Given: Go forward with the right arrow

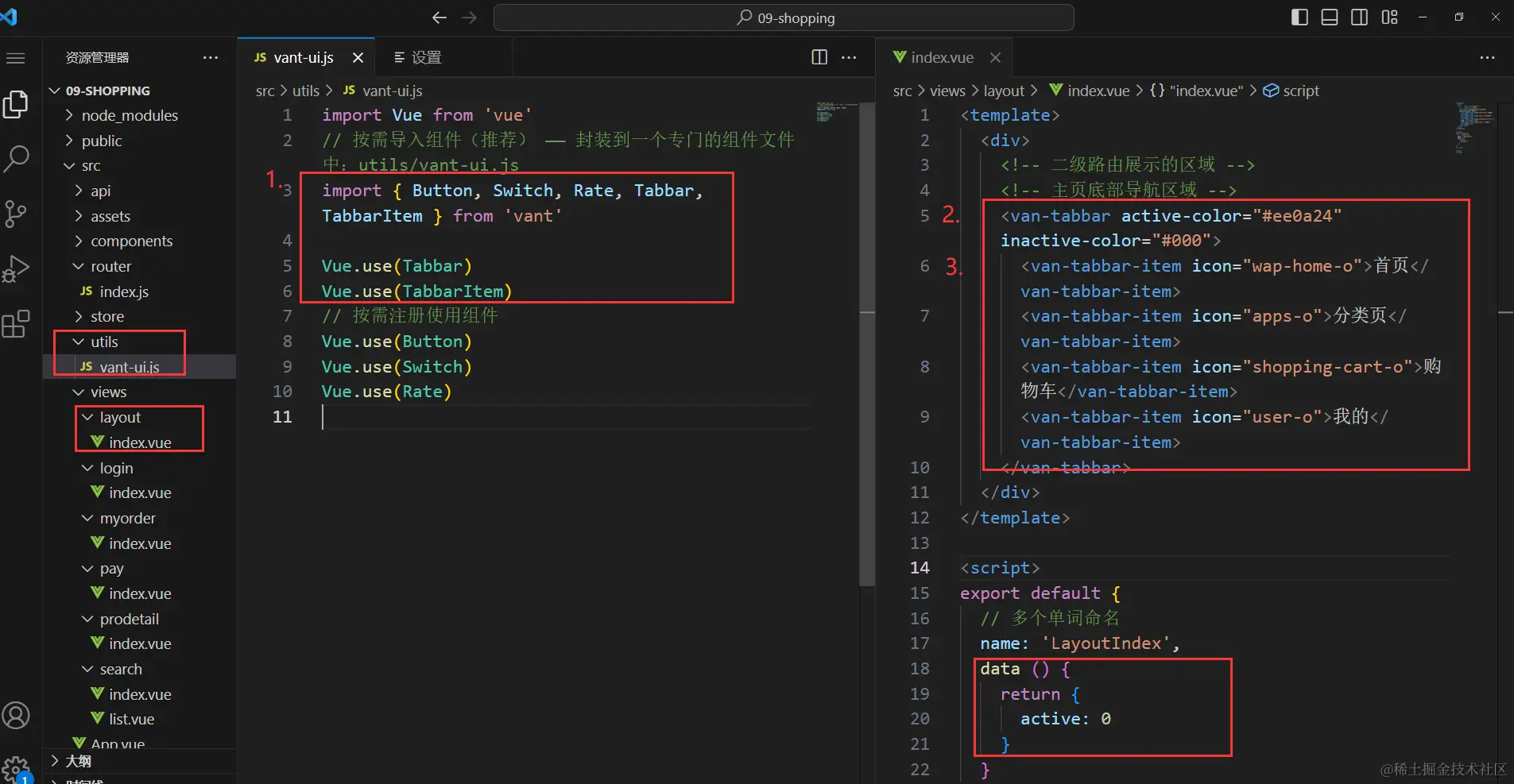Looking at the screenshot, I should [x=470, y=17].
